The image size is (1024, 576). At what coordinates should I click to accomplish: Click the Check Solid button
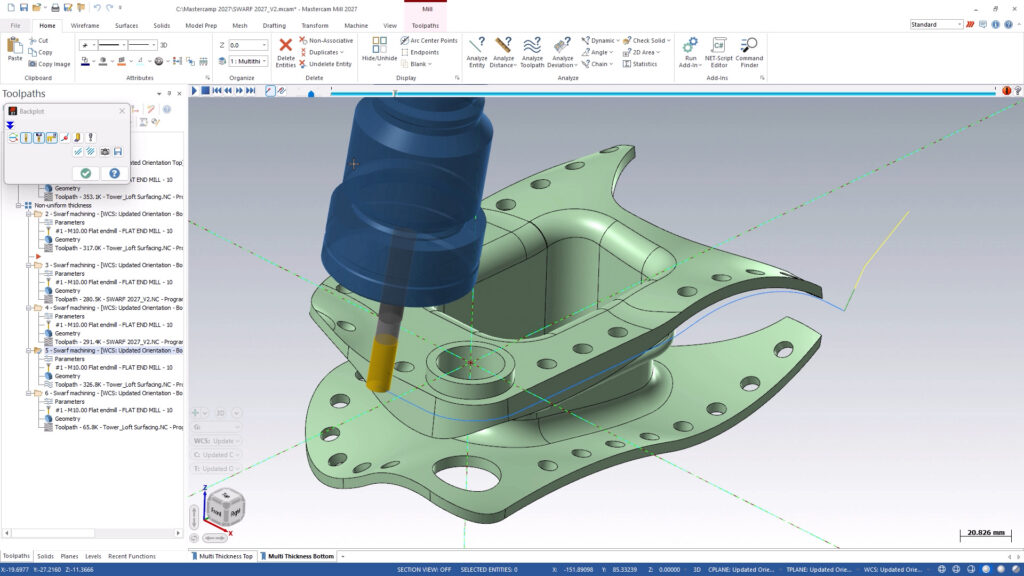pos(645,40)
